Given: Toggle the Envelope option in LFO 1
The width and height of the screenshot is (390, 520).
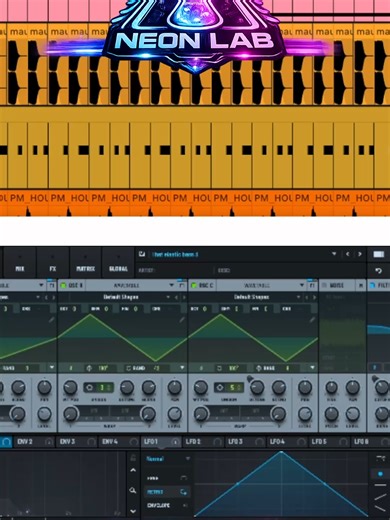Looking at the screenshot, I should click(x=167, y=505).
